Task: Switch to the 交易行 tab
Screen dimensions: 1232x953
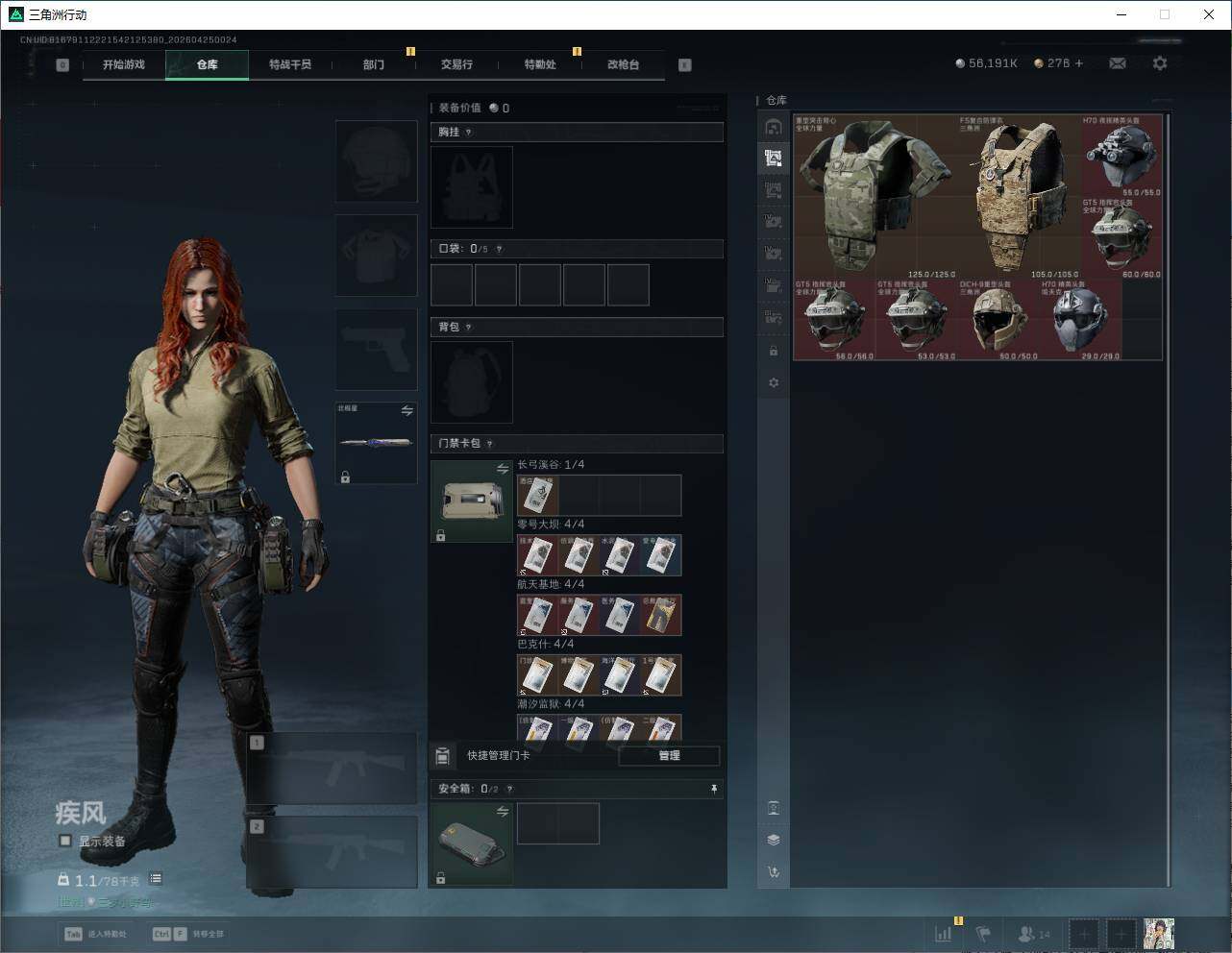Action: (456, 64)
